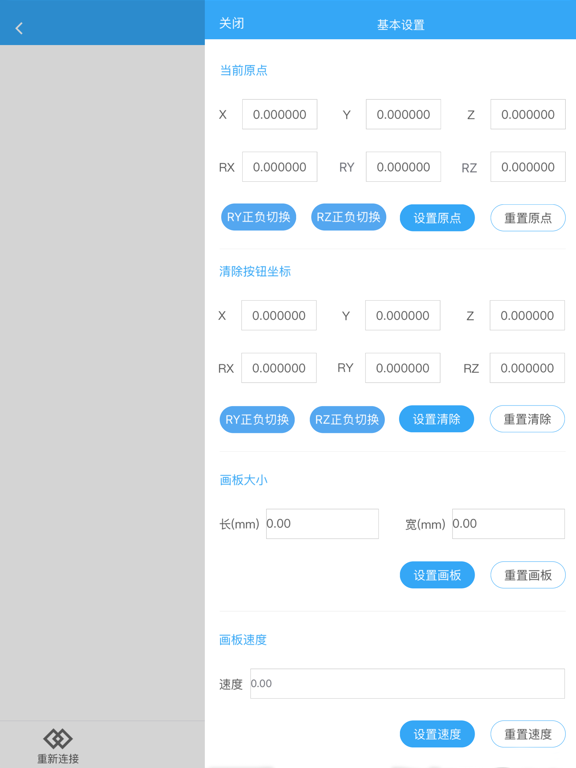The height and width of the screenshot is (768, 576).
Task: Click the 重置清除 button
Action: coord(527,419)
